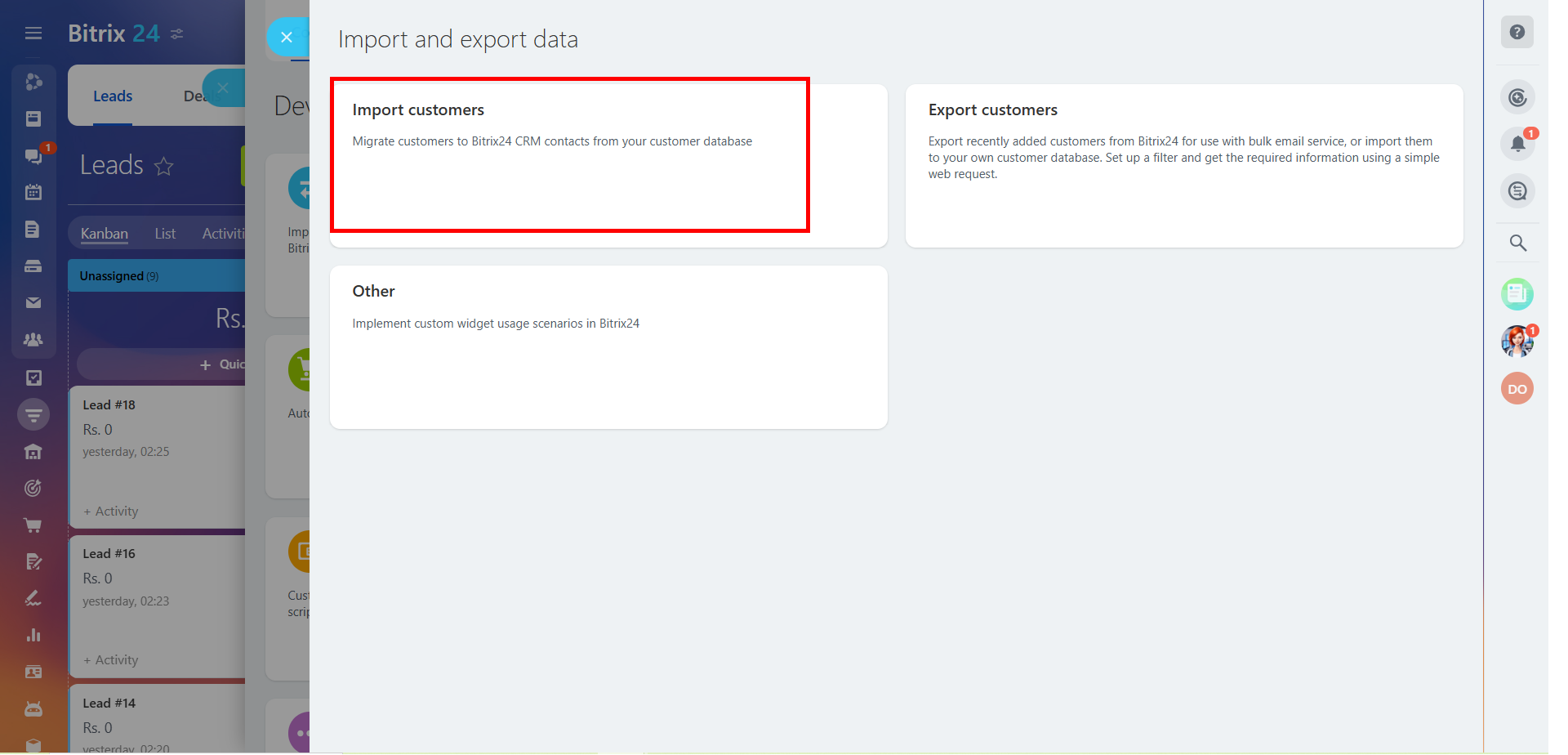Screen dimensions: 1568x755
Task: Click the circular sync icon below Help
Action: point(1517,98)
